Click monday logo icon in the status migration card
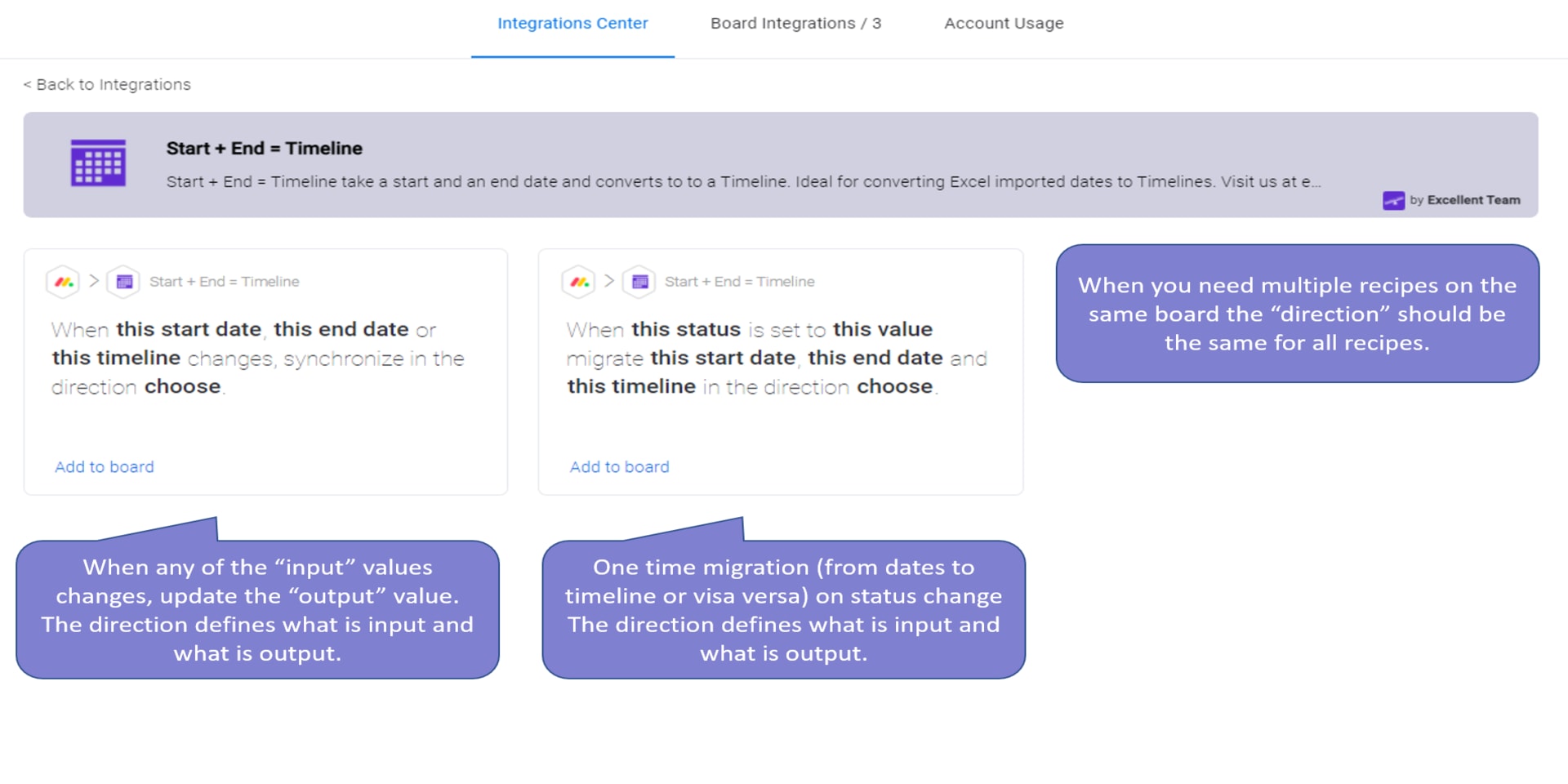1568x784 pixels. [x=578, y=282]
